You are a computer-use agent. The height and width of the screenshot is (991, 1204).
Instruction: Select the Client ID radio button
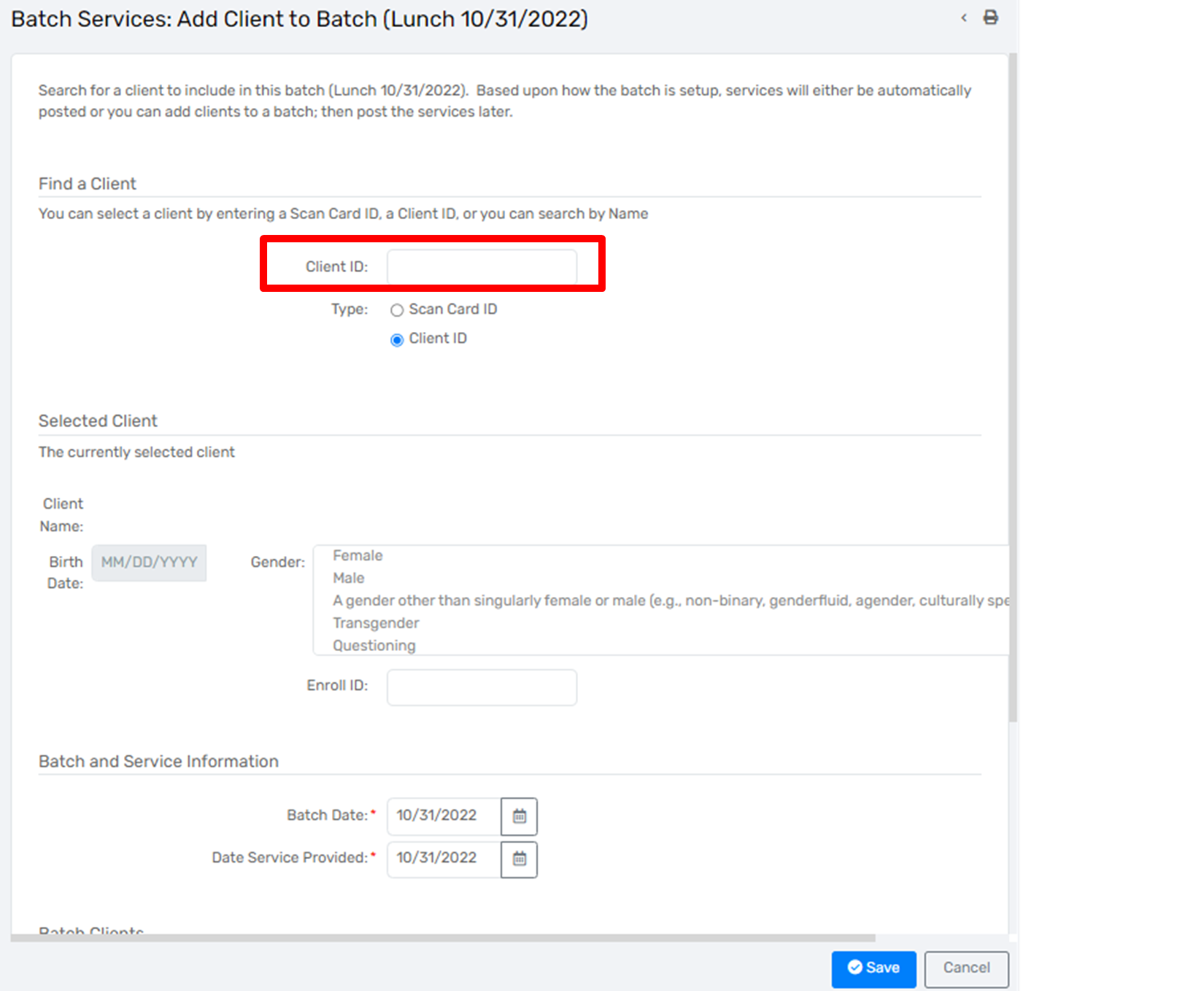click(397, 339)
